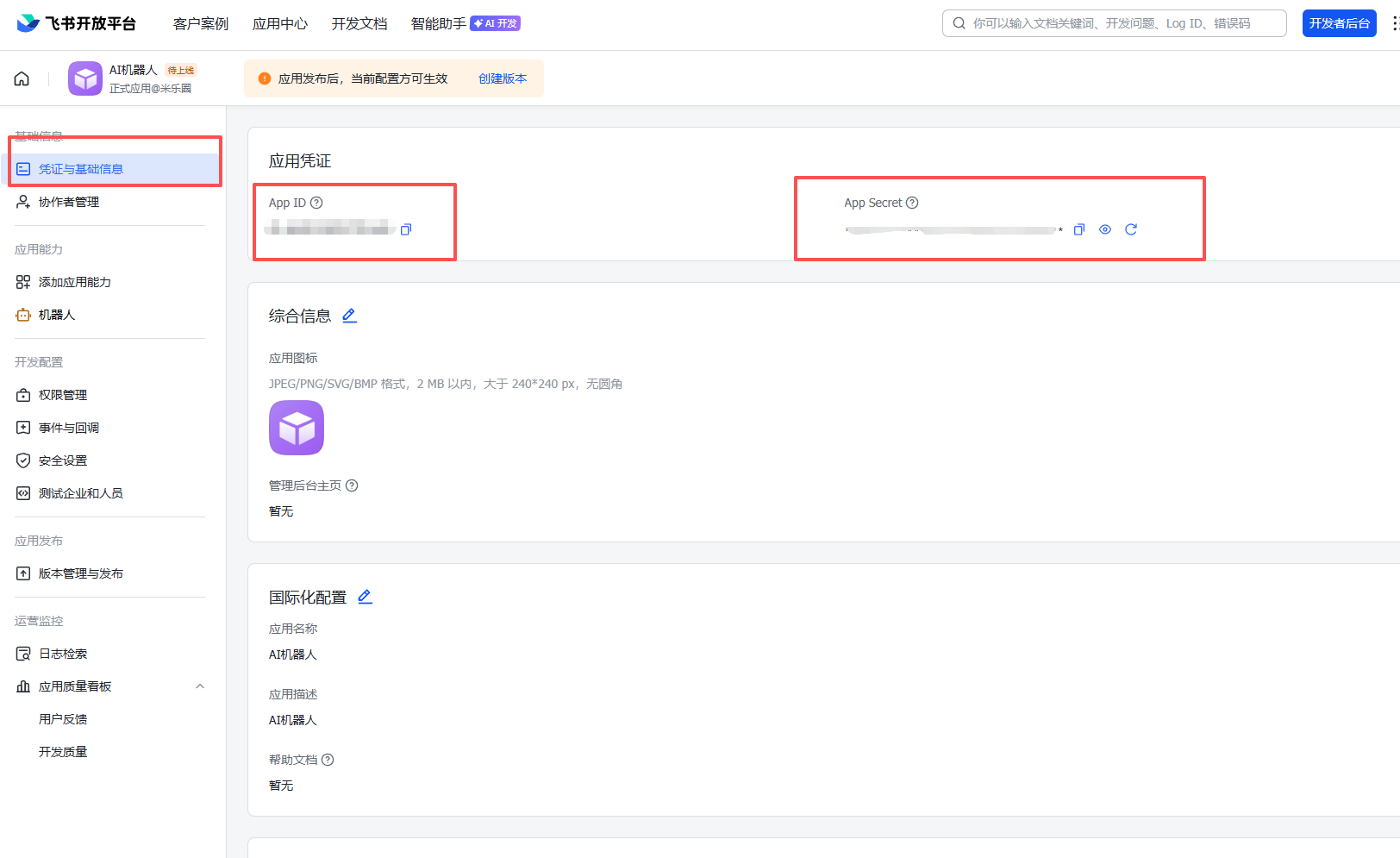Open the 开发文档 menu
This screenshot has width=1400, height=858.
[x=359, y=23]
